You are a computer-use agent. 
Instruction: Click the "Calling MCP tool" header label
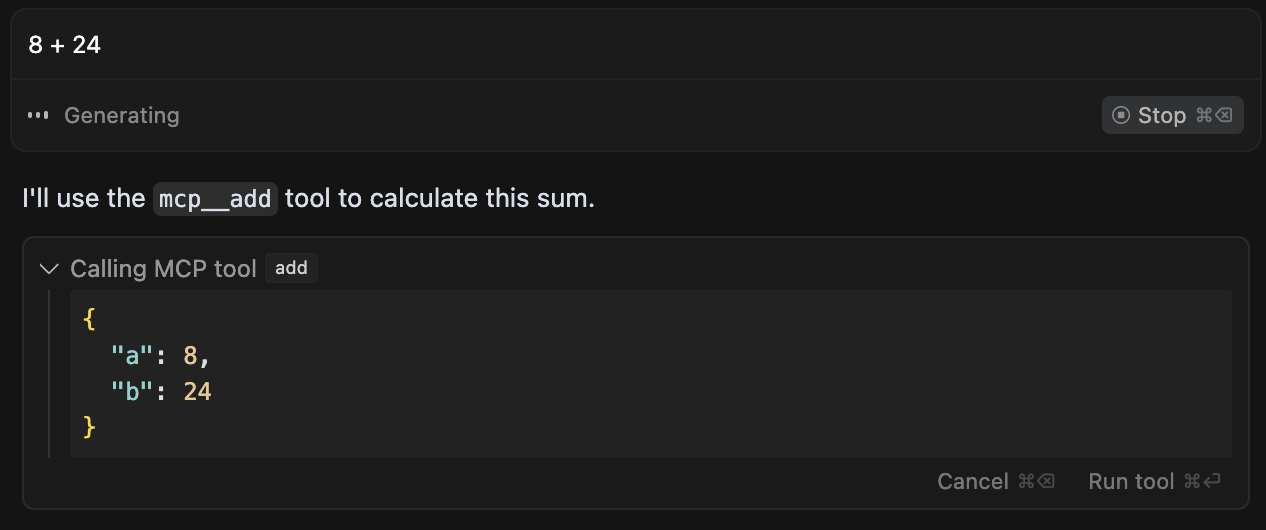(163, 269)
